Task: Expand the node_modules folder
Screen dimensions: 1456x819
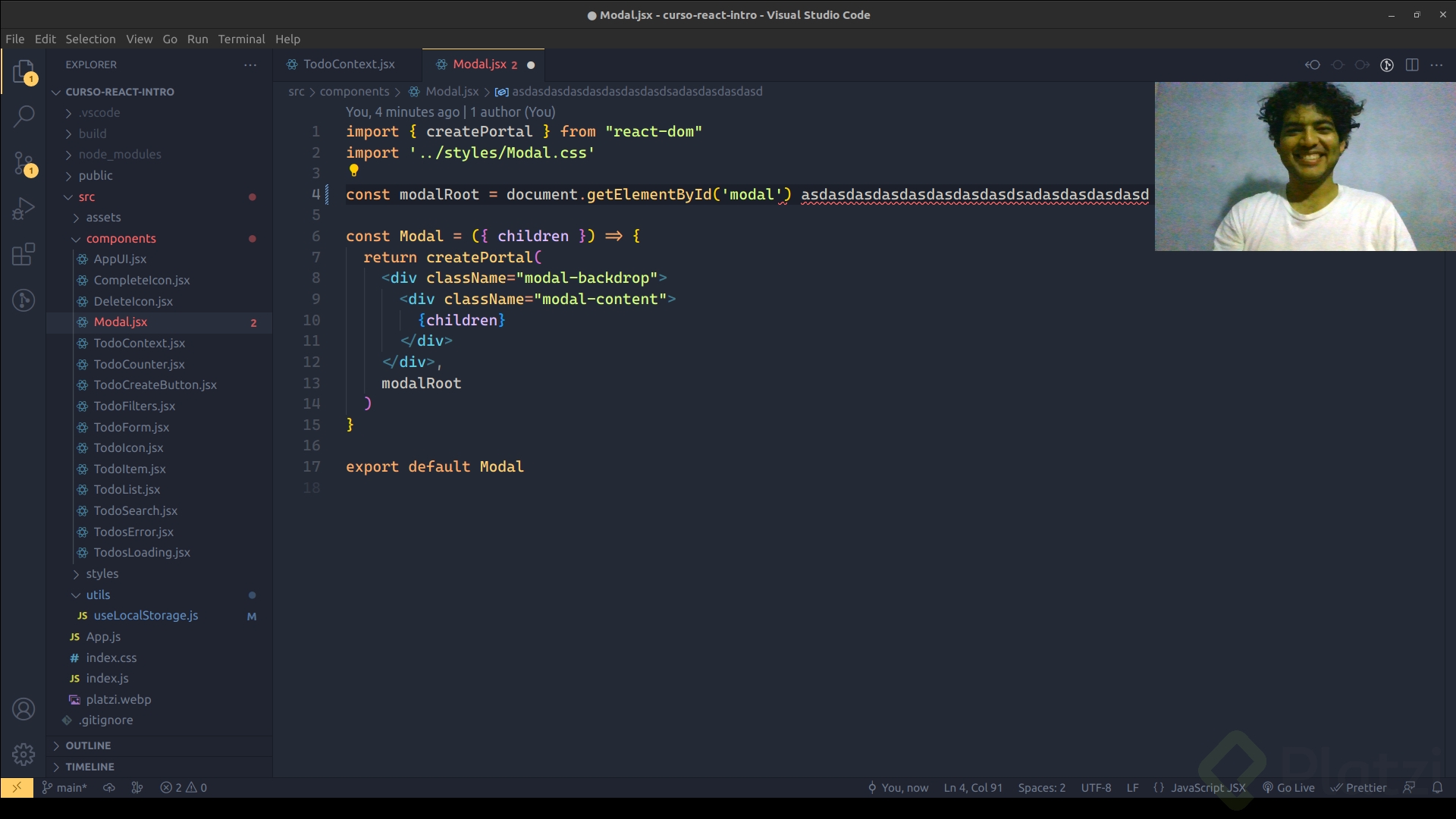Action: tap(119, 154)
